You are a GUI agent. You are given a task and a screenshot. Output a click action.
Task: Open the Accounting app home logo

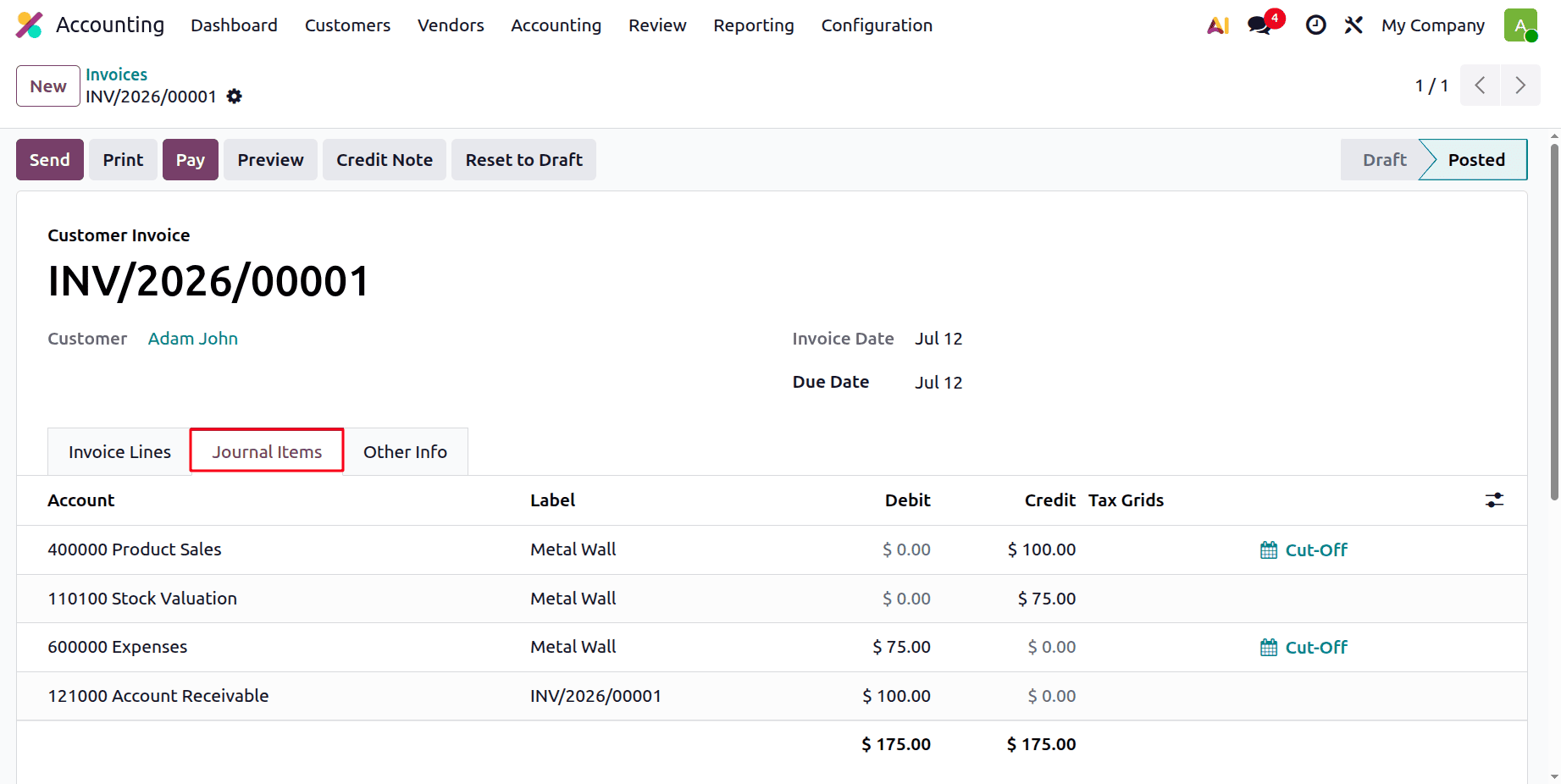(30, 25)
